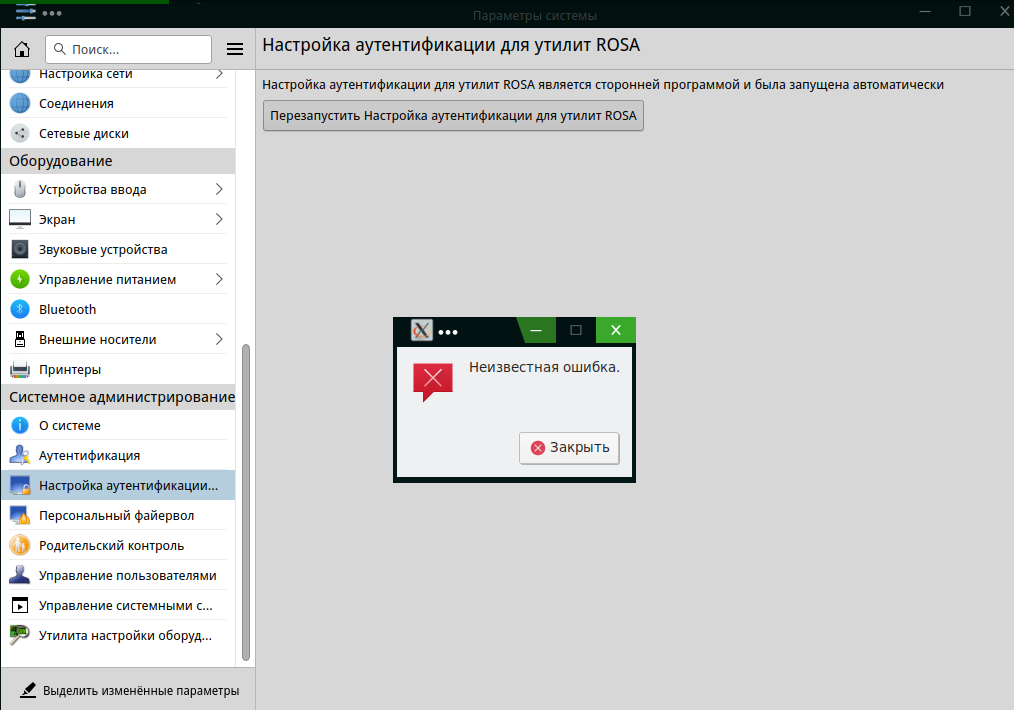Minimize the Параметры системы window

pyautogui.click(x=925, y=12)
